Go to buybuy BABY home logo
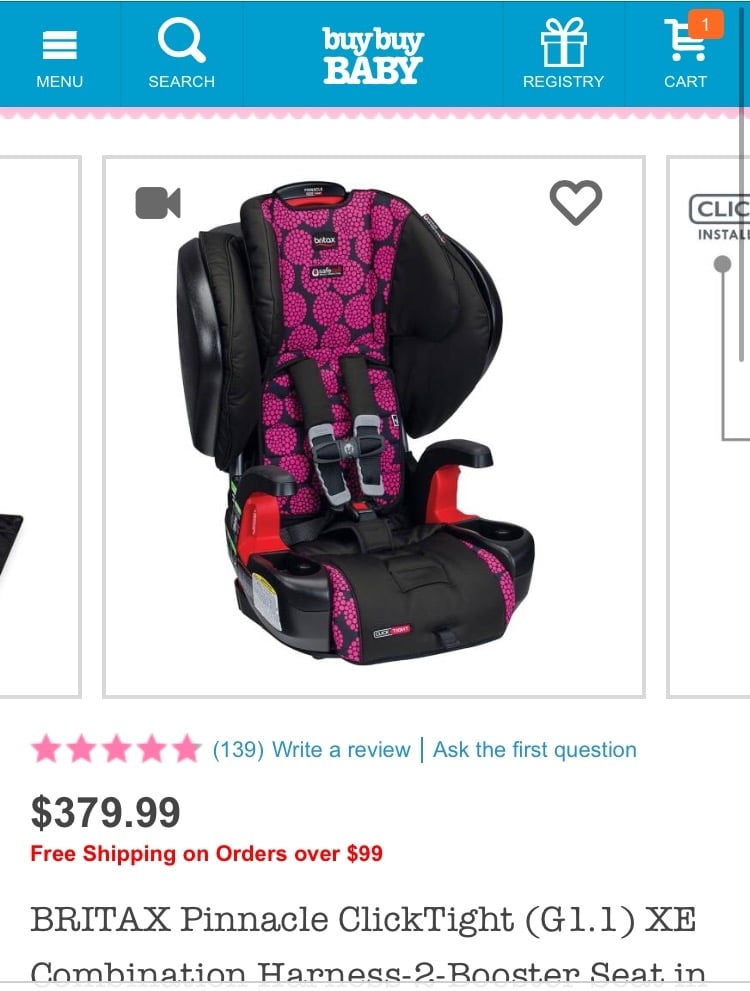 point(373,54)
